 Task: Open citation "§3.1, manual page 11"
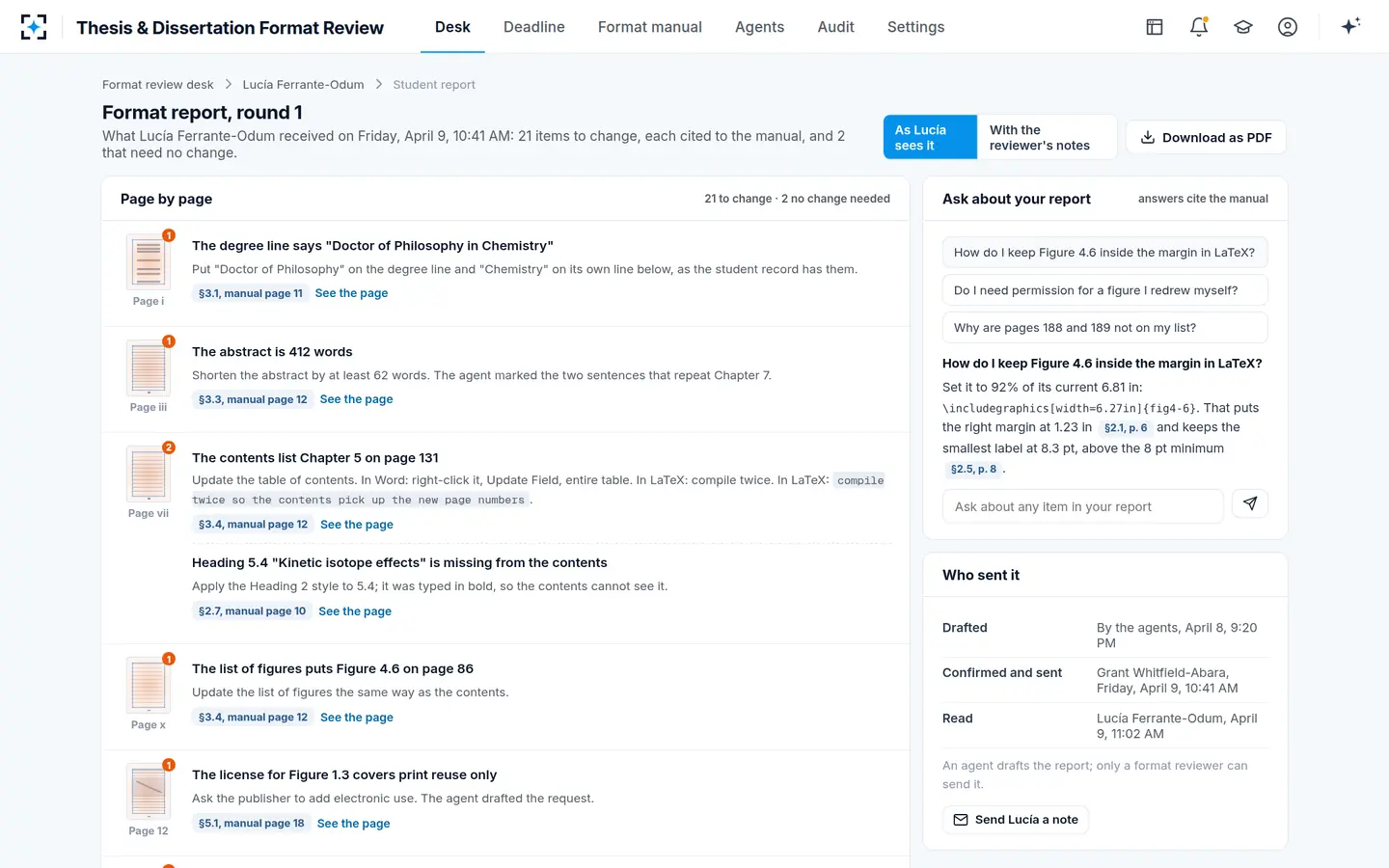click(x=251, y=293)
